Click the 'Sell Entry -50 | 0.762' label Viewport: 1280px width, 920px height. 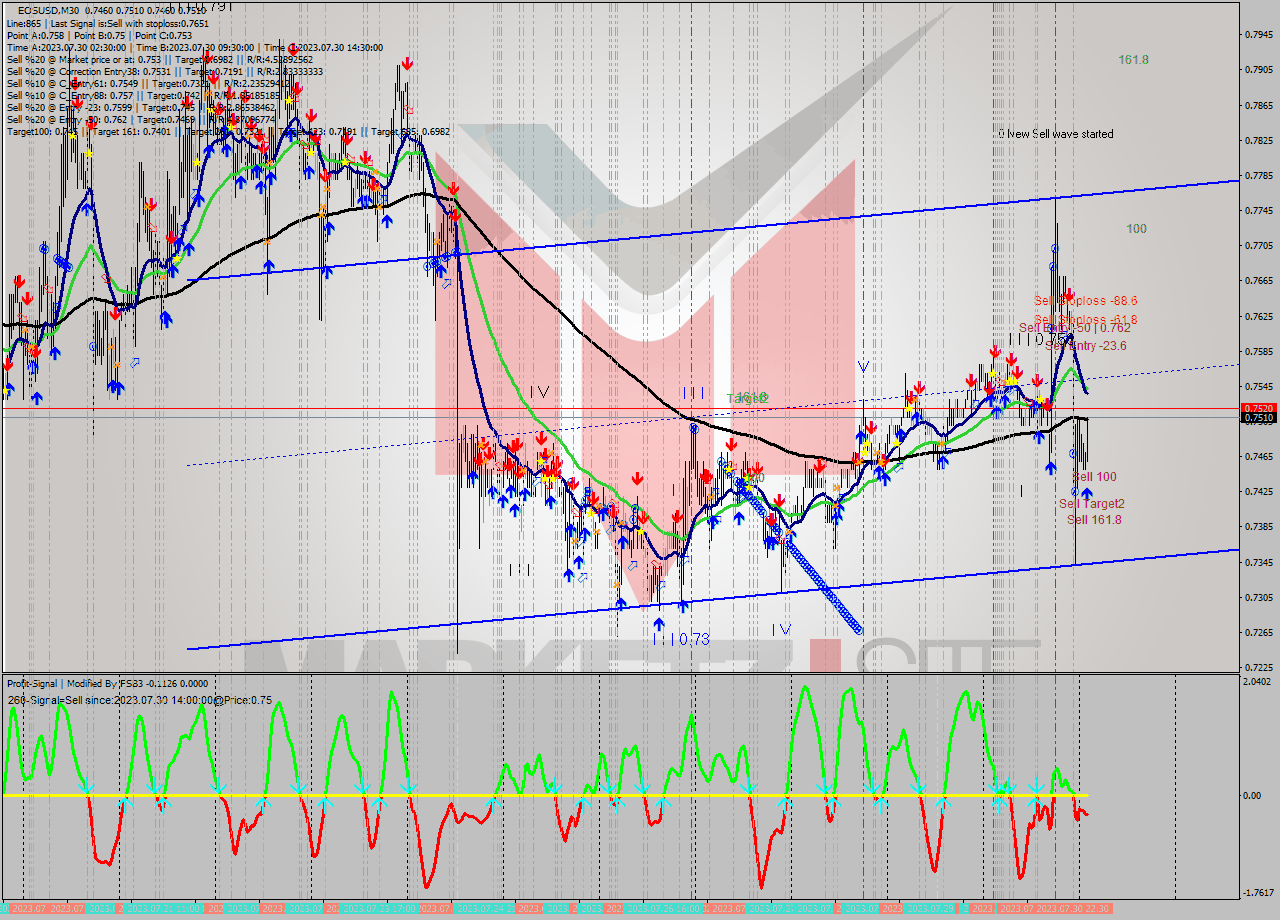coord(1075,328)
